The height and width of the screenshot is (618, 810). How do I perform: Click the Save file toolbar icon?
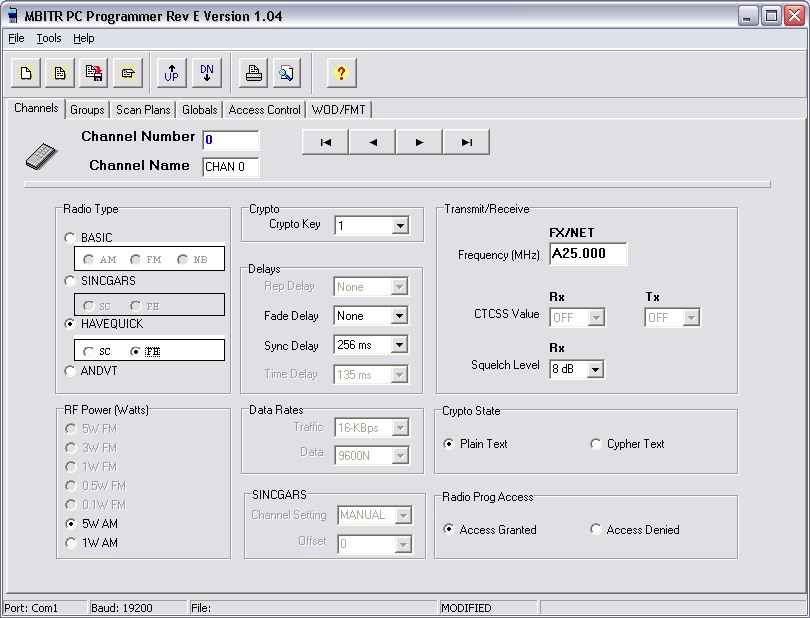coord(95,73)
